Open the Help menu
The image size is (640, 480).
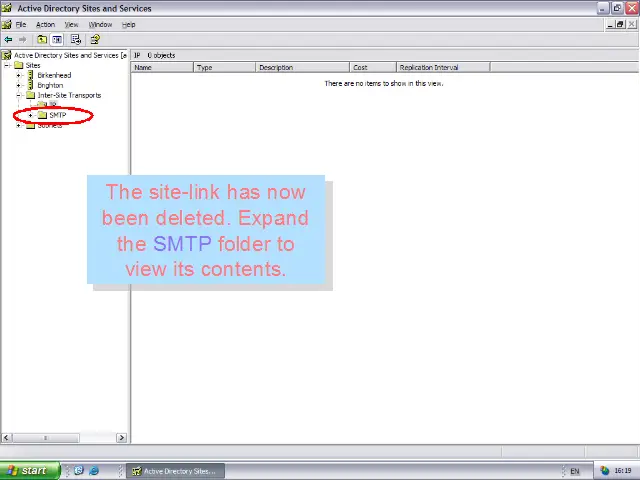click(x=129, y=24)
